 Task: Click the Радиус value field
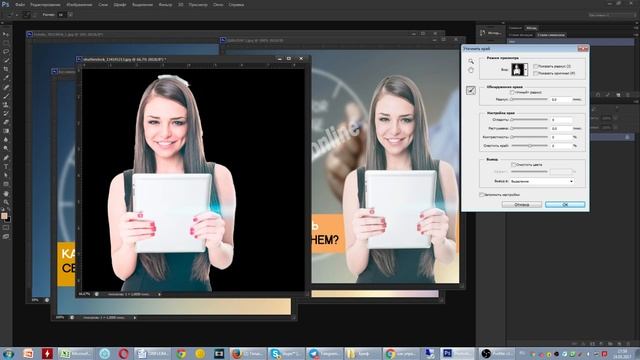(561, 99)
